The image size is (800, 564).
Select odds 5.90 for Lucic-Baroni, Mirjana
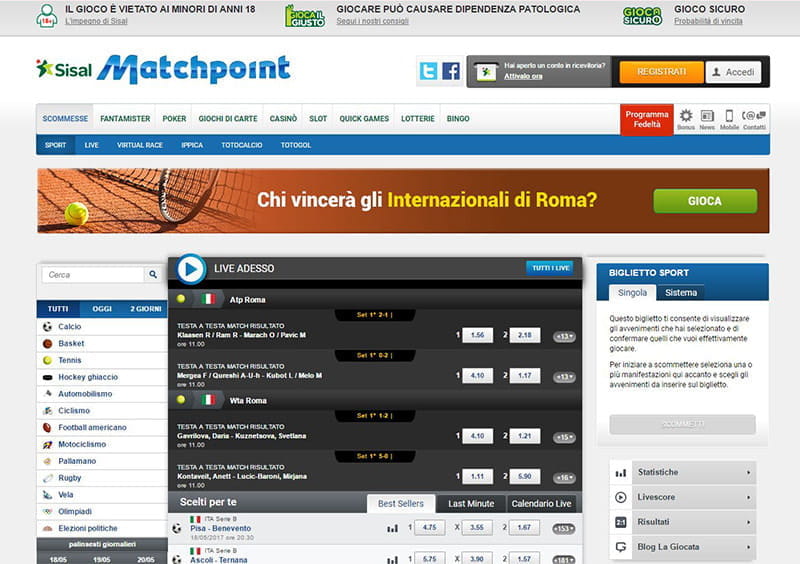point(524,477)
